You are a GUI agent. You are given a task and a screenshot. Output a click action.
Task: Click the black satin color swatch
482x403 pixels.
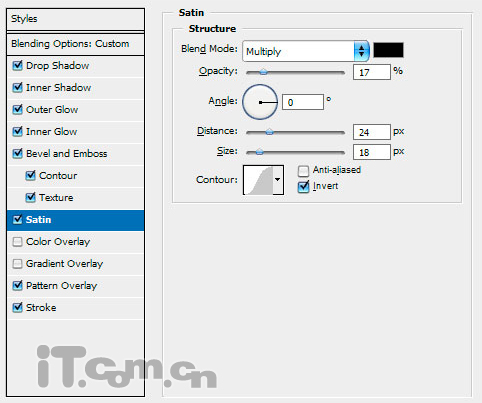pyautogui.click(x=388, y=50)
